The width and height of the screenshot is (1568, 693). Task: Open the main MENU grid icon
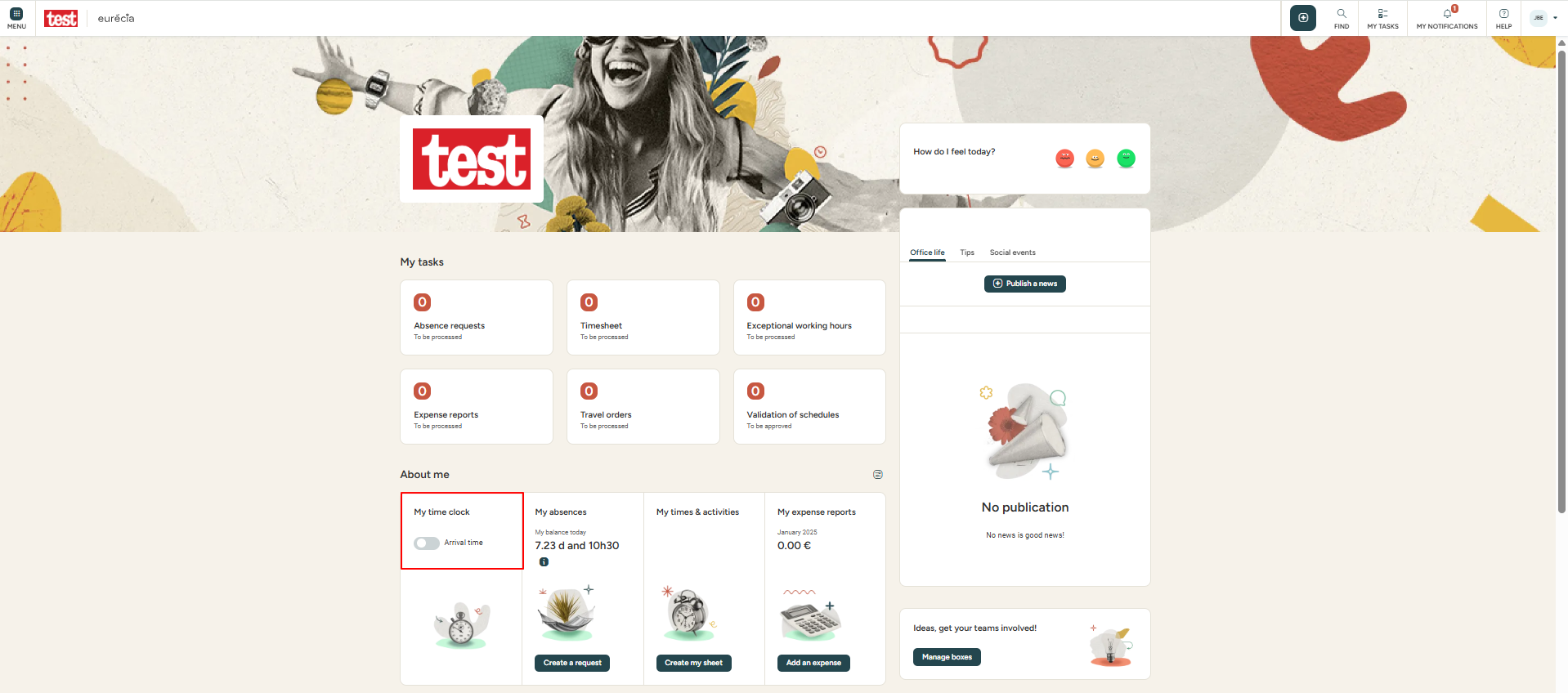(x=16, y=14)
